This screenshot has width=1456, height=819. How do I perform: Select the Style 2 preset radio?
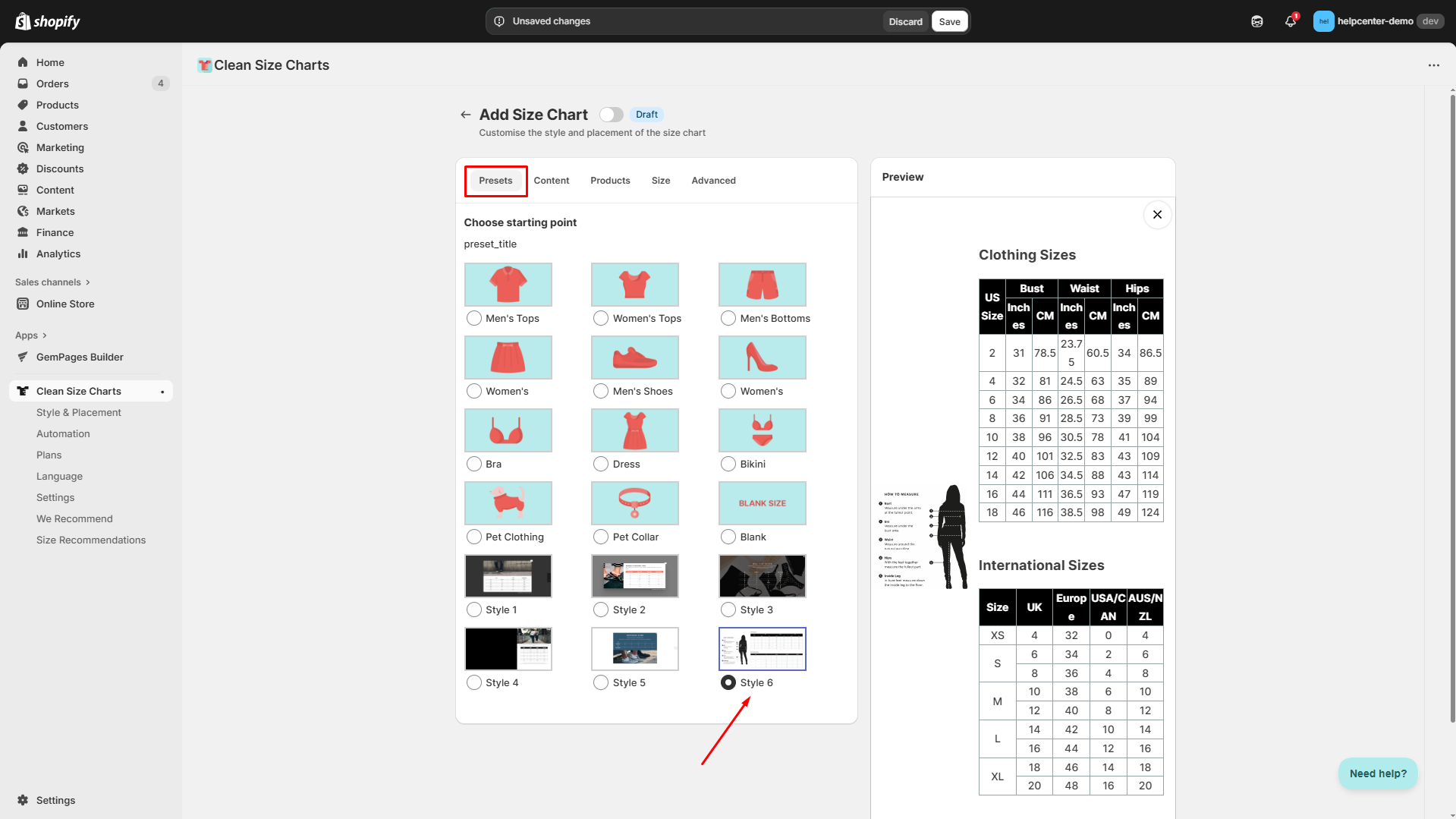pyautogui.click(x=601, y=610)
